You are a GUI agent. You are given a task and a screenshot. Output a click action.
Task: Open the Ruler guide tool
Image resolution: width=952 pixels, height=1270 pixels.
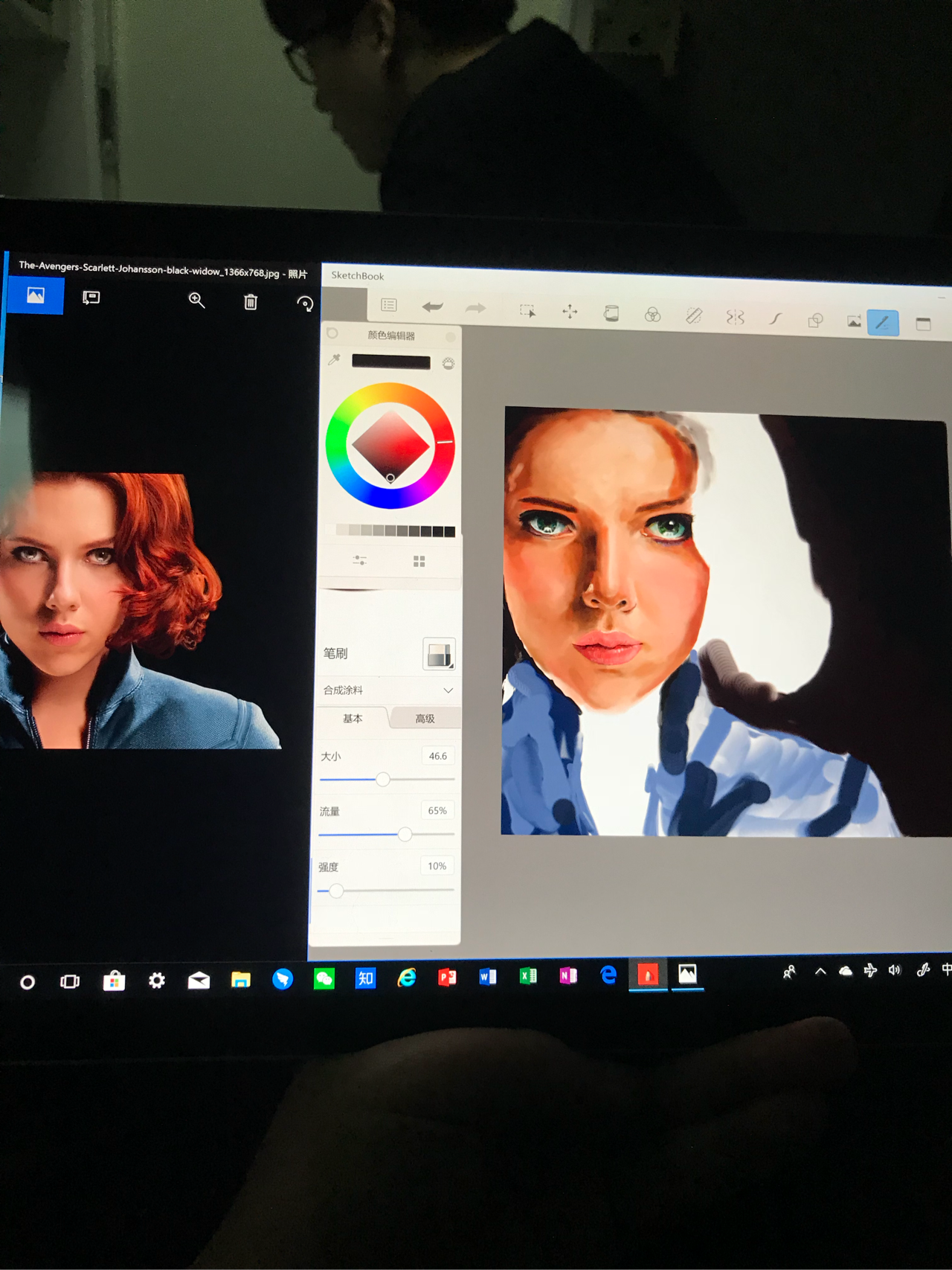click(693, 316)
